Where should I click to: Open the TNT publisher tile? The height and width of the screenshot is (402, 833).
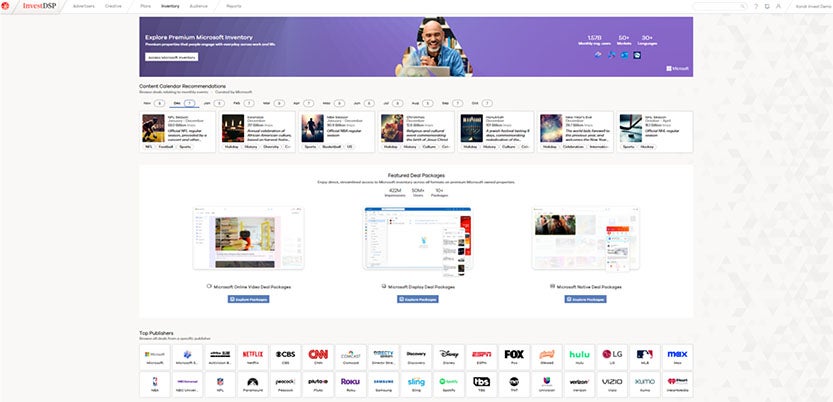coord(514,384)
